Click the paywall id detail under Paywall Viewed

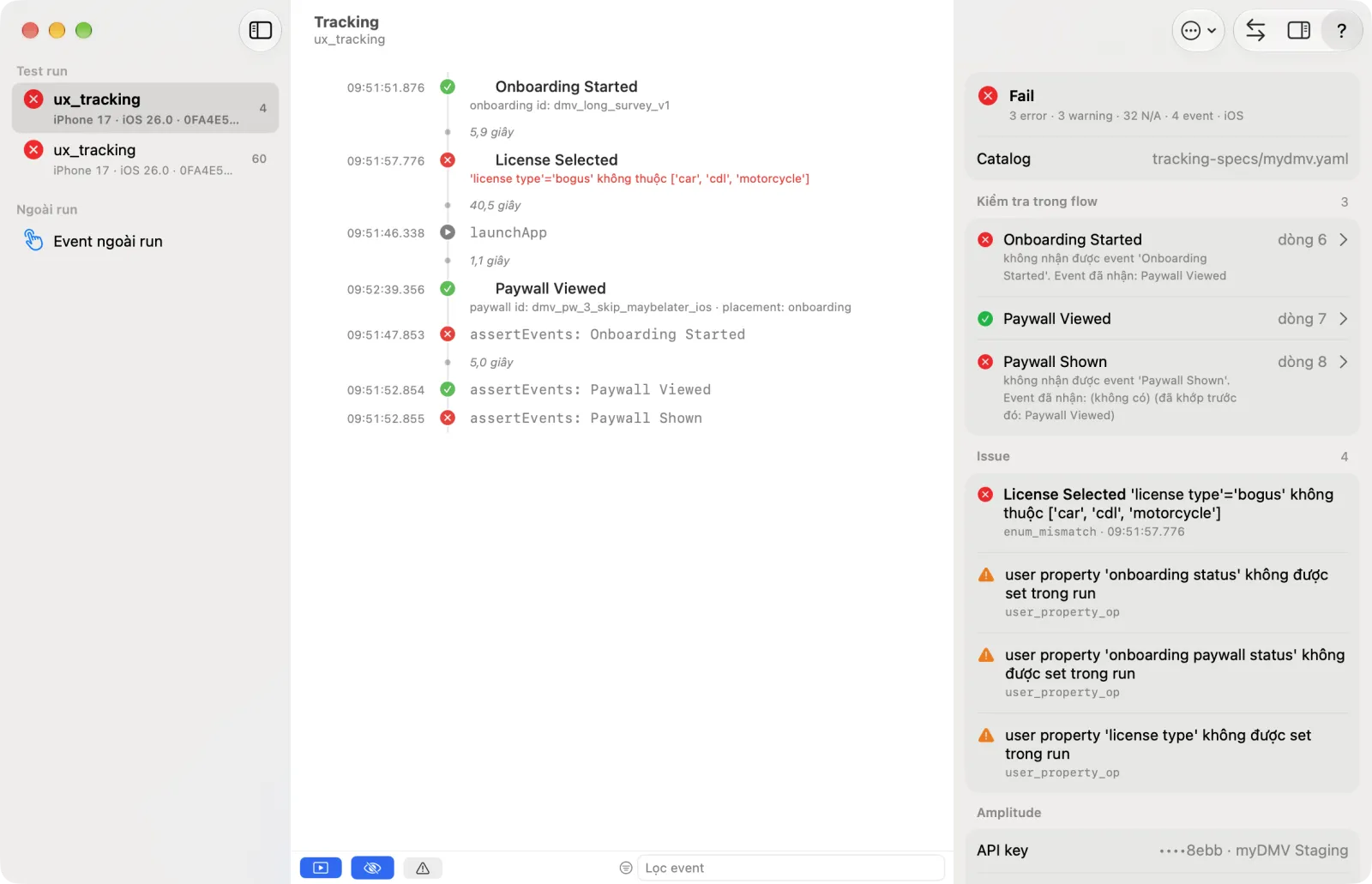(x=660, y=307)
